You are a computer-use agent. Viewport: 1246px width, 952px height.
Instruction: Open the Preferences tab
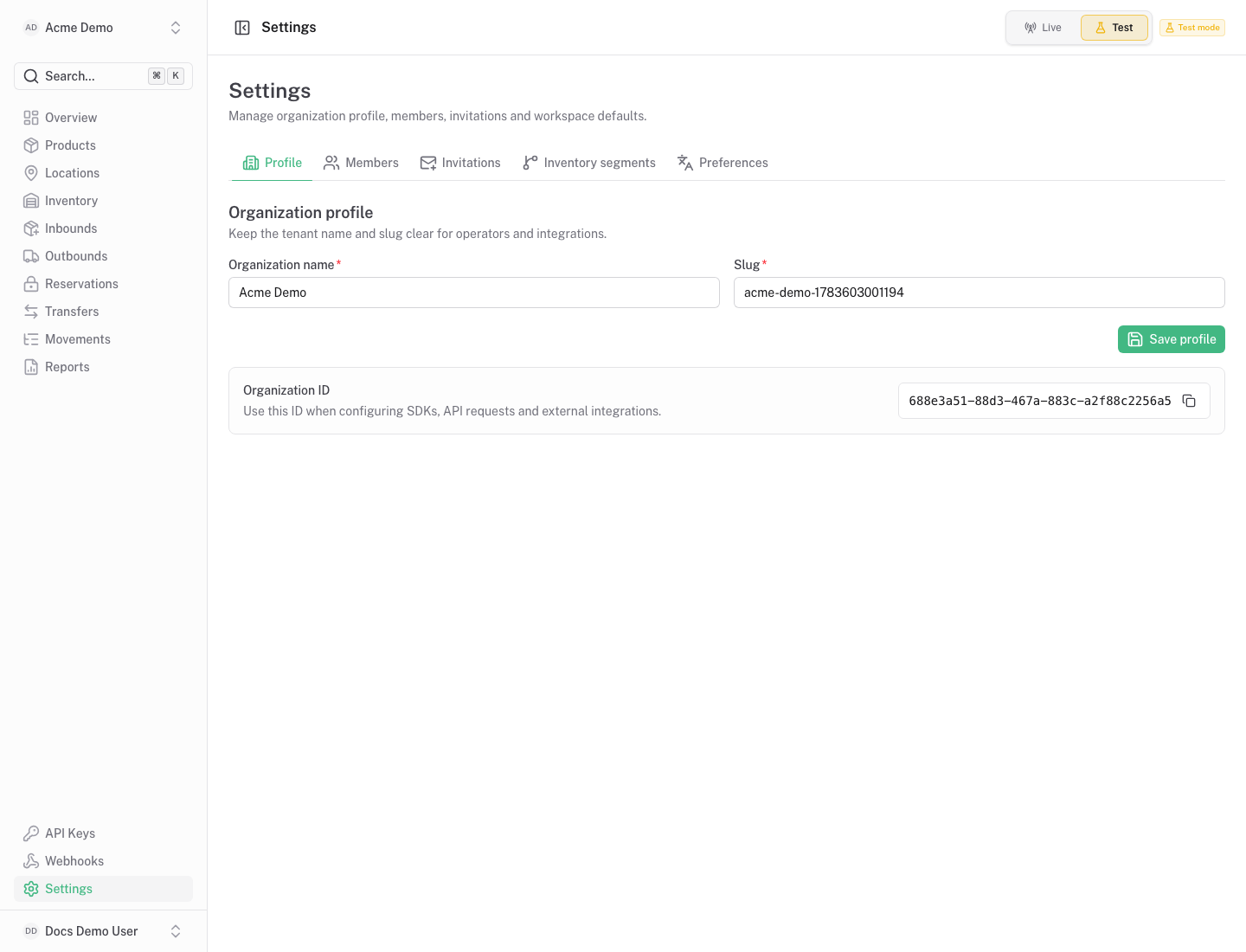[x=723, y=163]
